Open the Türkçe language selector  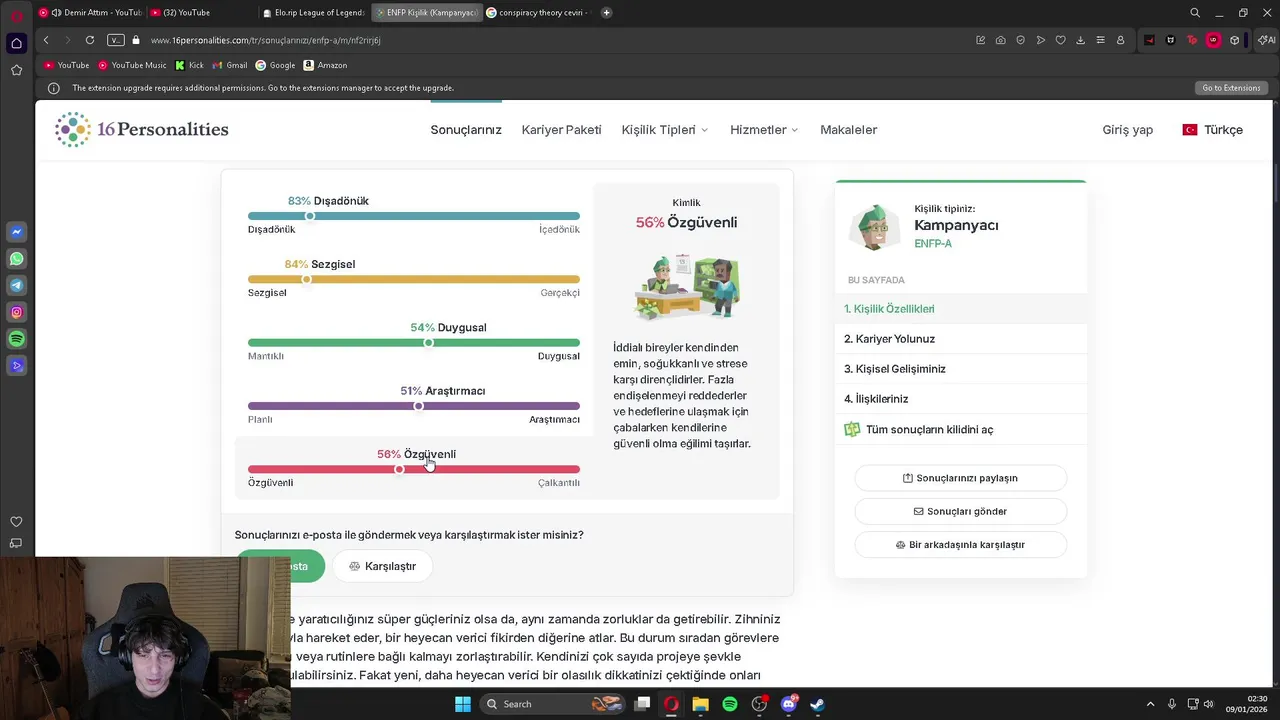coord(1212,130)
